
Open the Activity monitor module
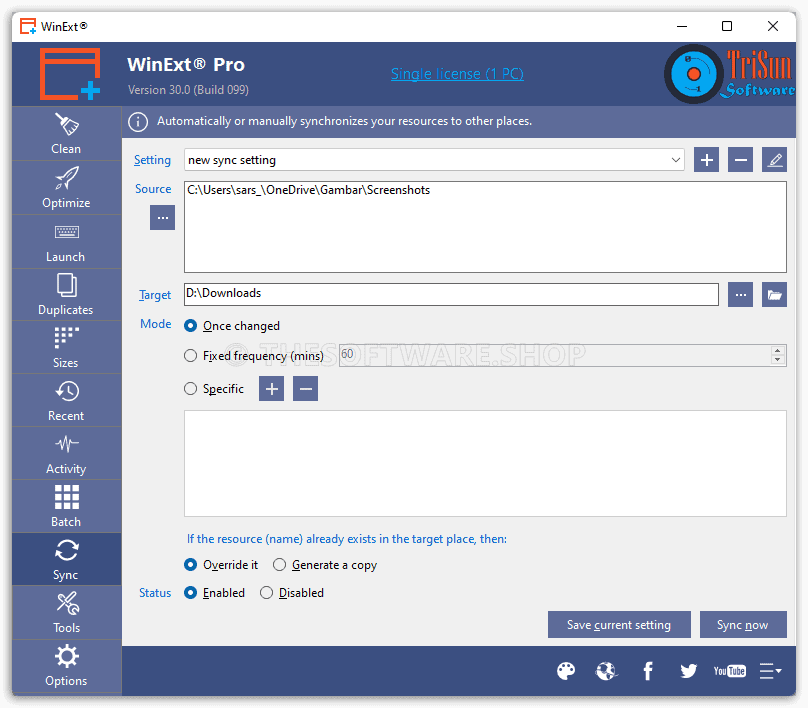click(x=66, y=454)
